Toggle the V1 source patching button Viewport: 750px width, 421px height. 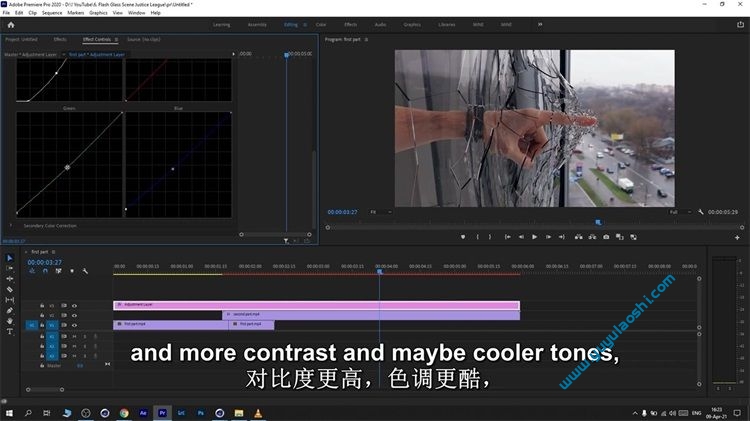pos(32,325)
